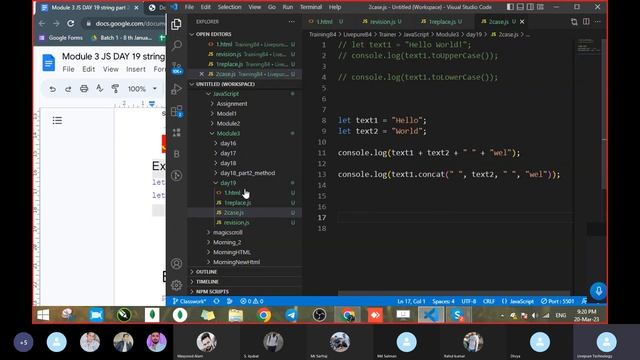Open the Go menu in VS Code
This screenshot has height=360, width=640.
coord(272,7)
